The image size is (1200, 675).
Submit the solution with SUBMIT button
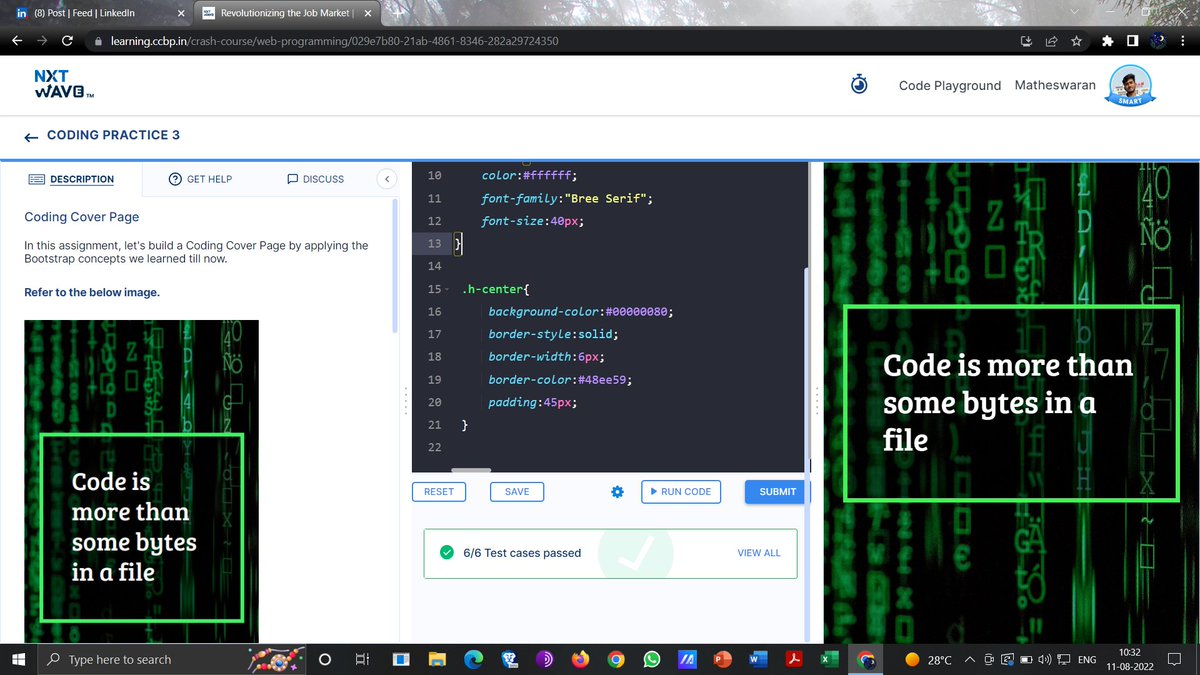coord(777,492)
